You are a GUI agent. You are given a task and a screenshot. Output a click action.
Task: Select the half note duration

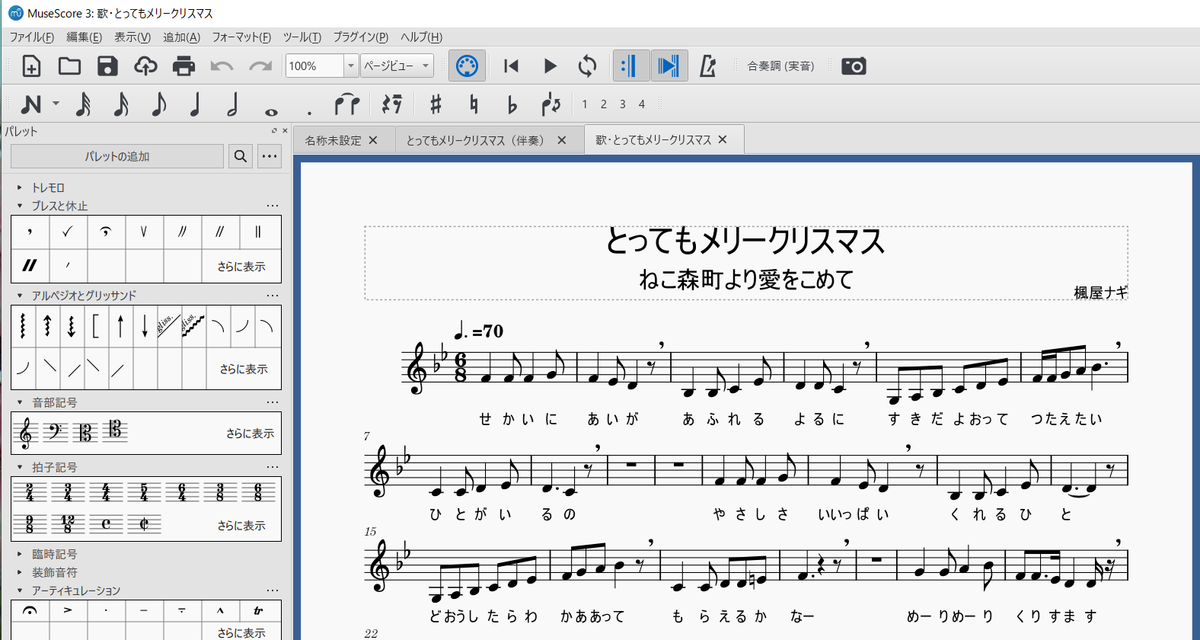[x=232, y=104]
